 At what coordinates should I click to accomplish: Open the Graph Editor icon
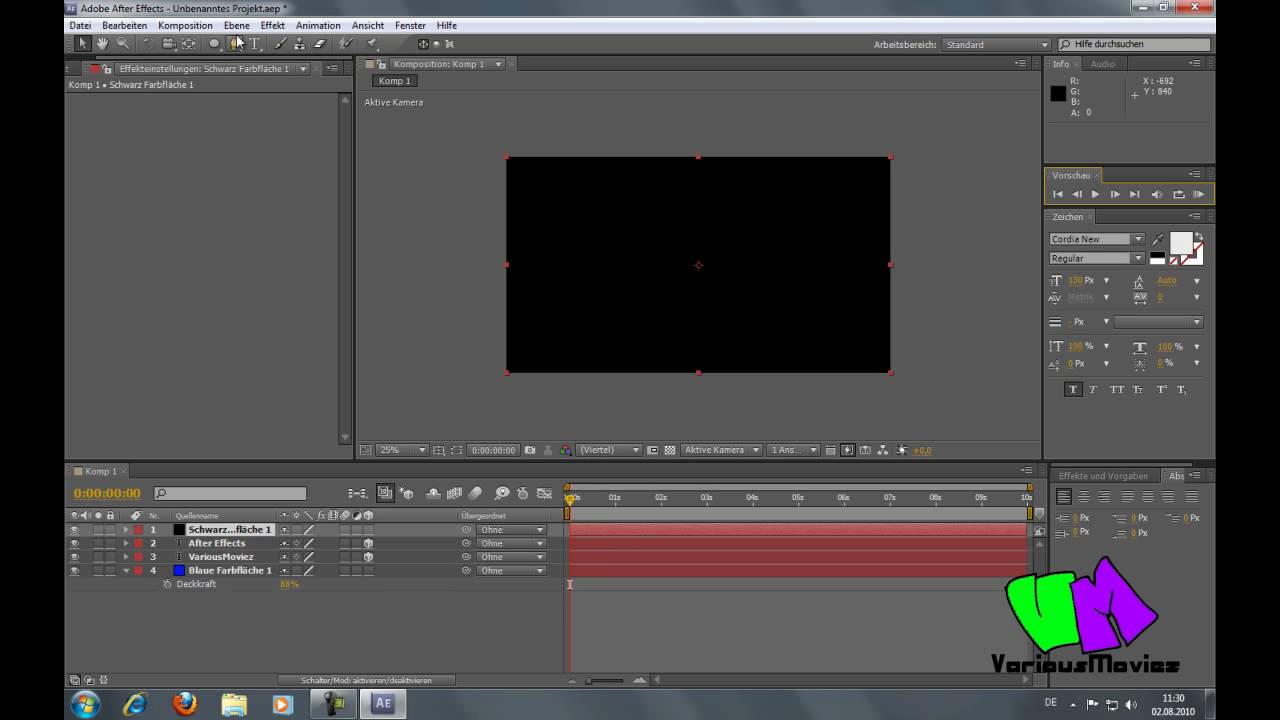coord(544,493)
